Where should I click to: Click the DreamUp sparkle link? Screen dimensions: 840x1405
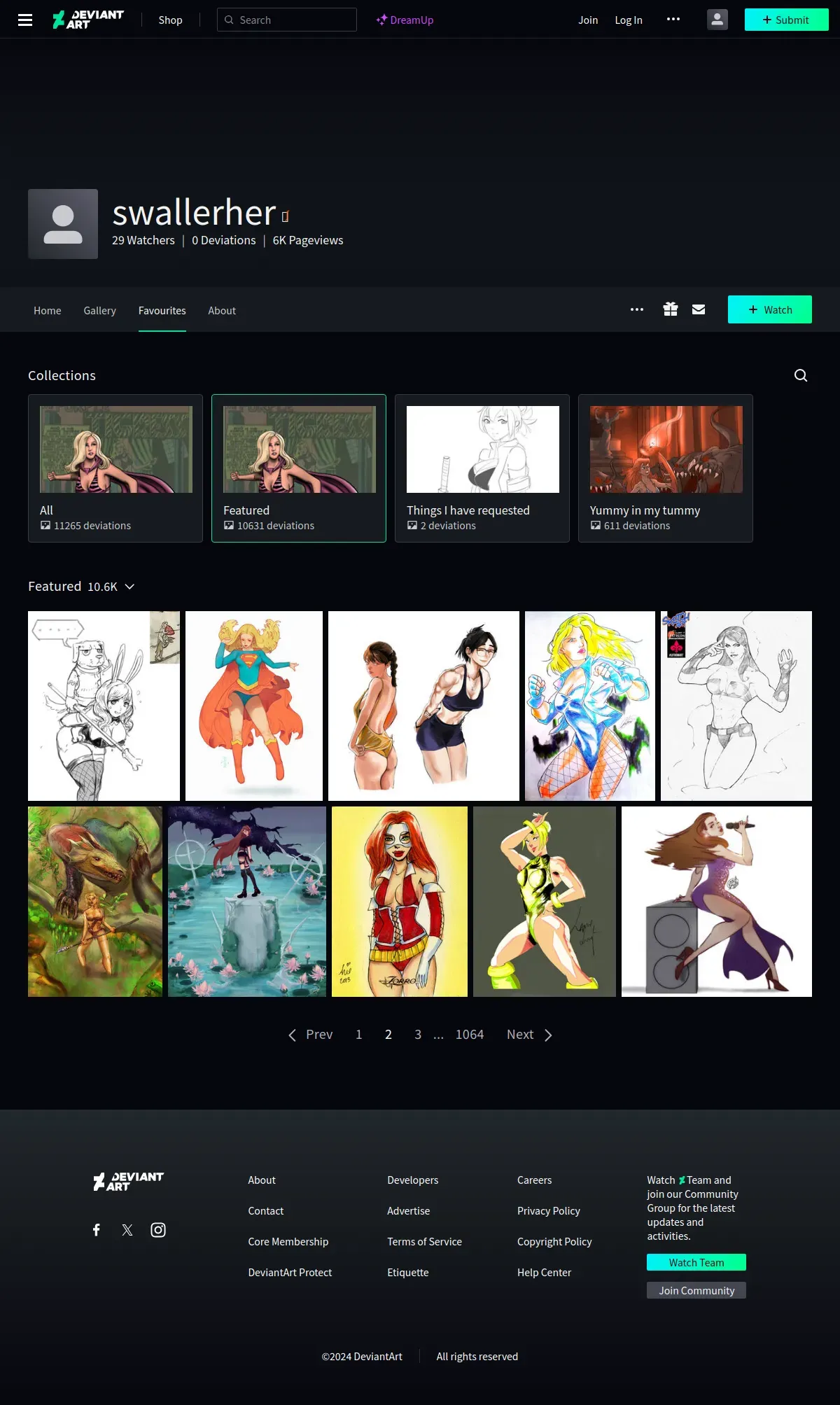pyautogui.click(x=405, y=20)
